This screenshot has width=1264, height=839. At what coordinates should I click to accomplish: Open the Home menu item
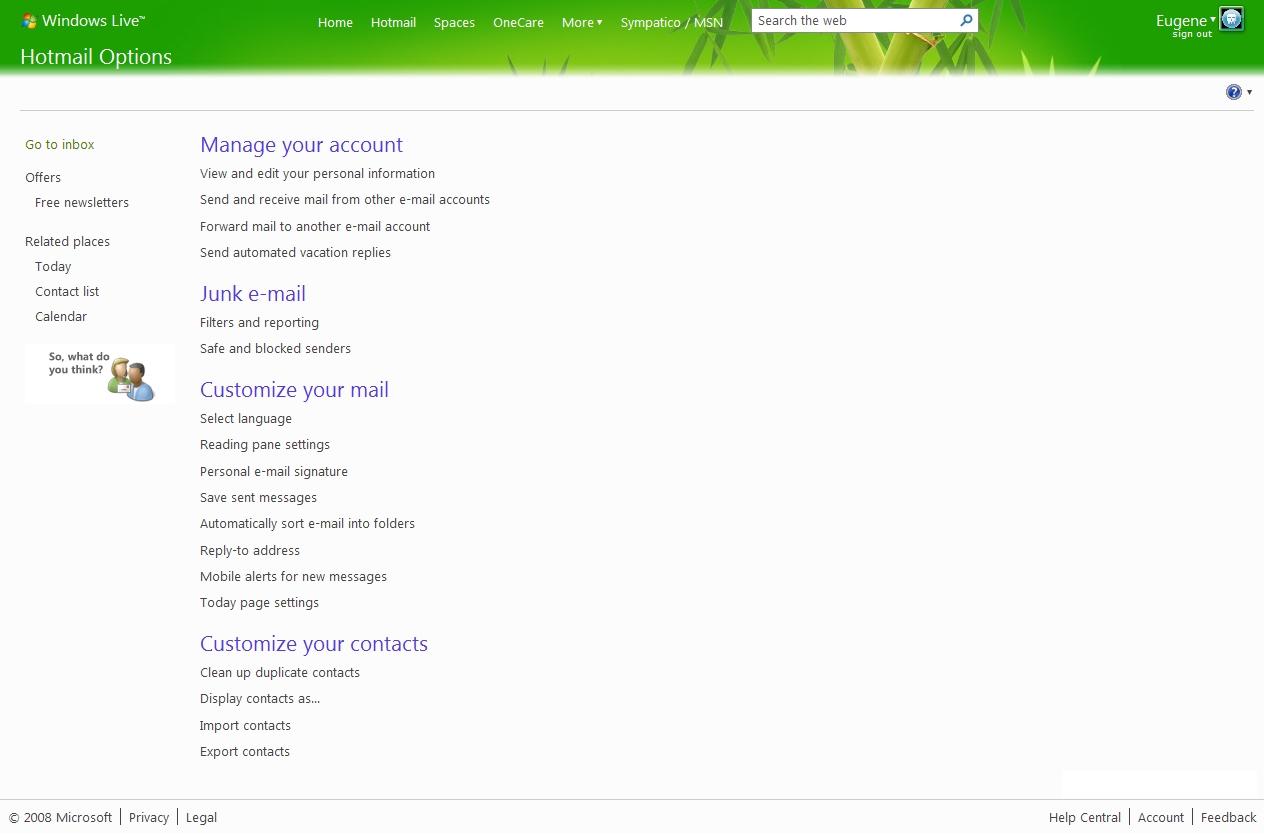pos(335,22)
